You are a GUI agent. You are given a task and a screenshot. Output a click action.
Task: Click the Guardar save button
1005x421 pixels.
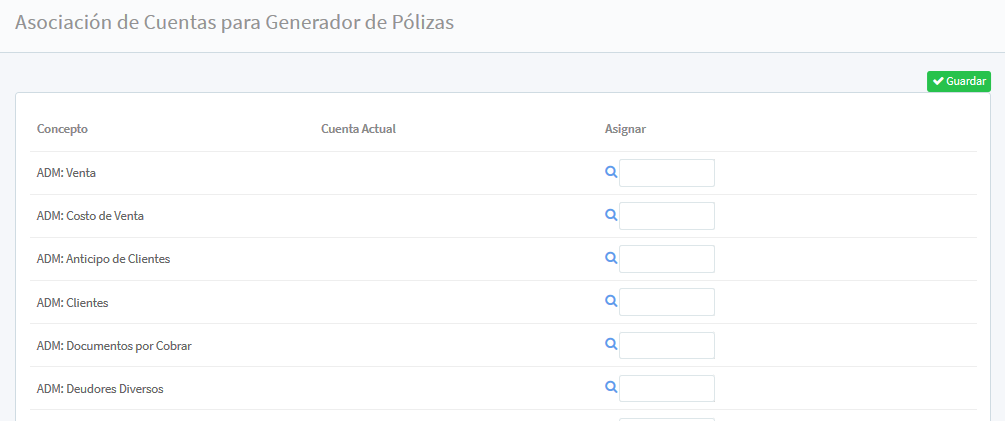[958, 81]
